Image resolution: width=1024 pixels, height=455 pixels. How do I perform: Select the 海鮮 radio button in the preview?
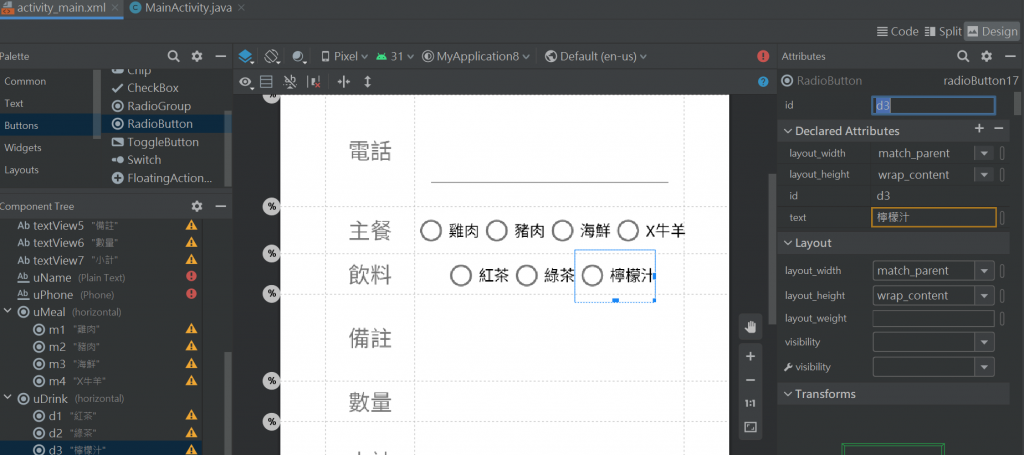pos(581,230)
